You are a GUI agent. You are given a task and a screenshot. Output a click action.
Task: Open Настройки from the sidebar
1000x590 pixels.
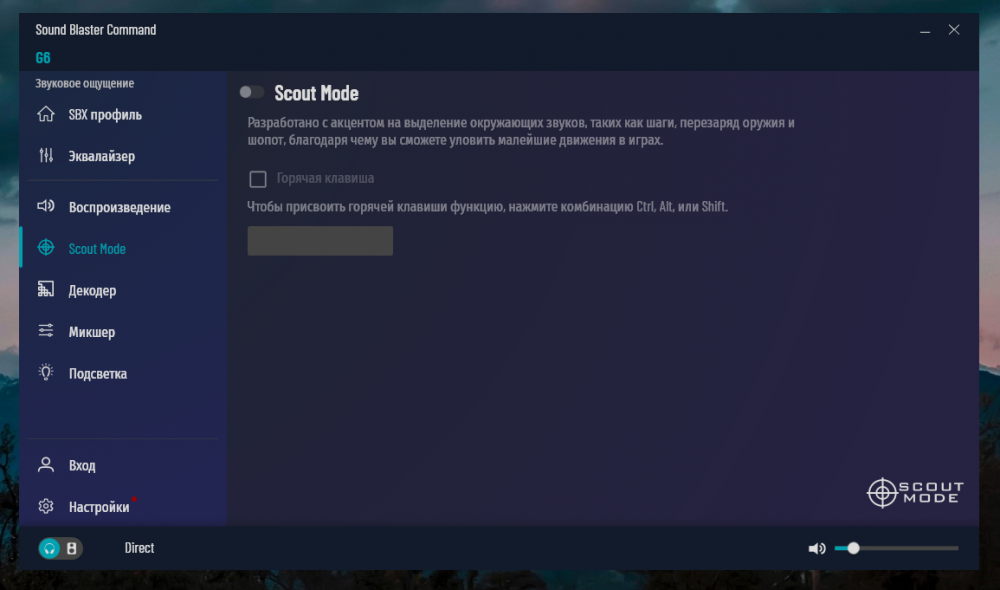click(x=99, y=507)
